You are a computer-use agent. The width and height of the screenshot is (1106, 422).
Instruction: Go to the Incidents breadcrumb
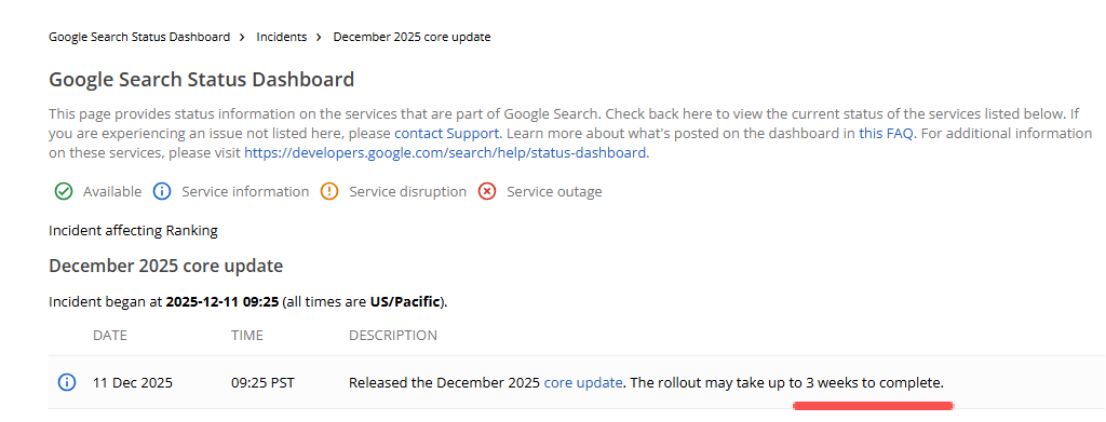(x=281, y=37)
